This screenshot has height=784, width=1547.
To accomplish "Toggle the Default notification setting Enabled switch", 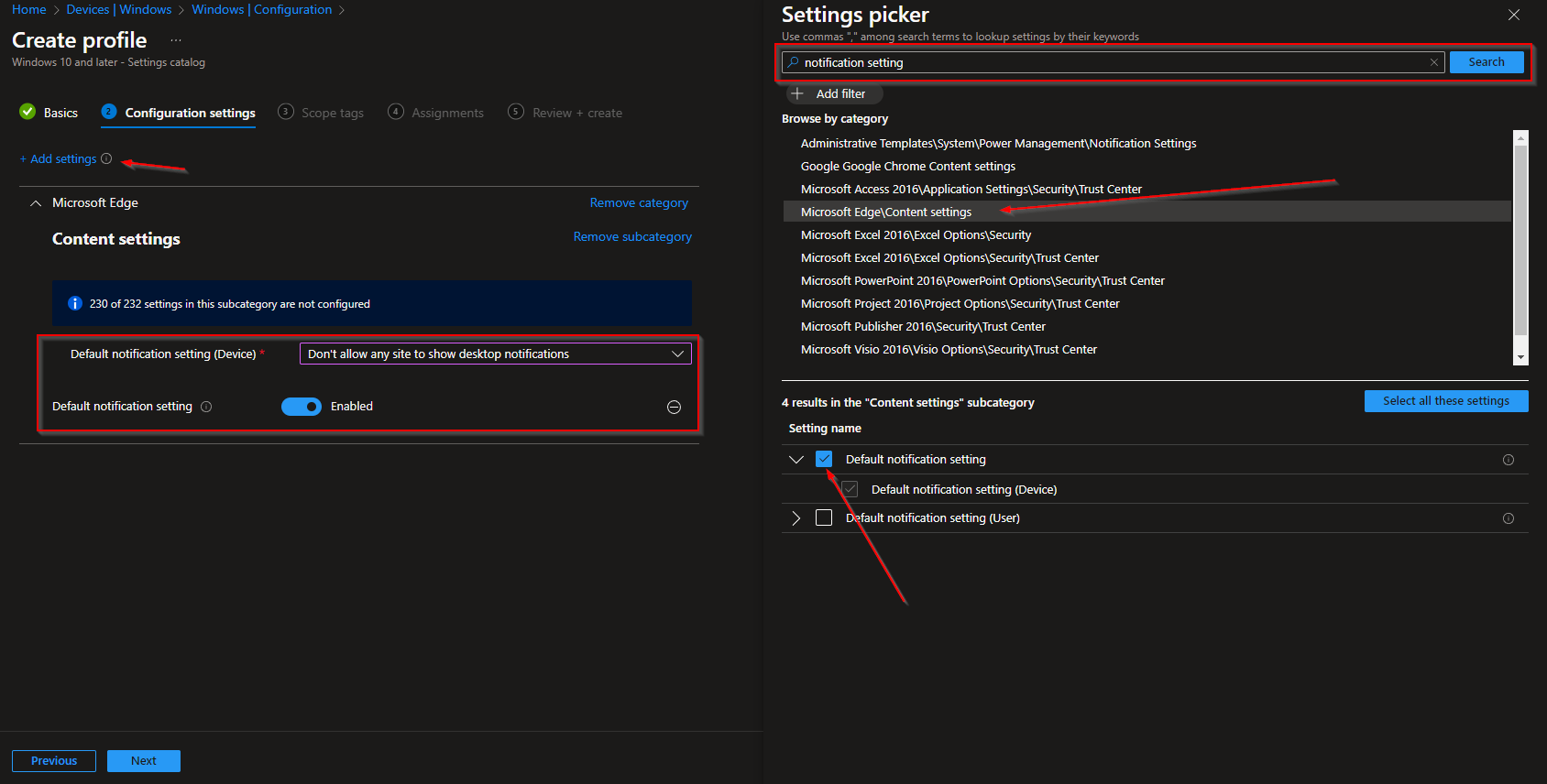I will coord(302,407).
